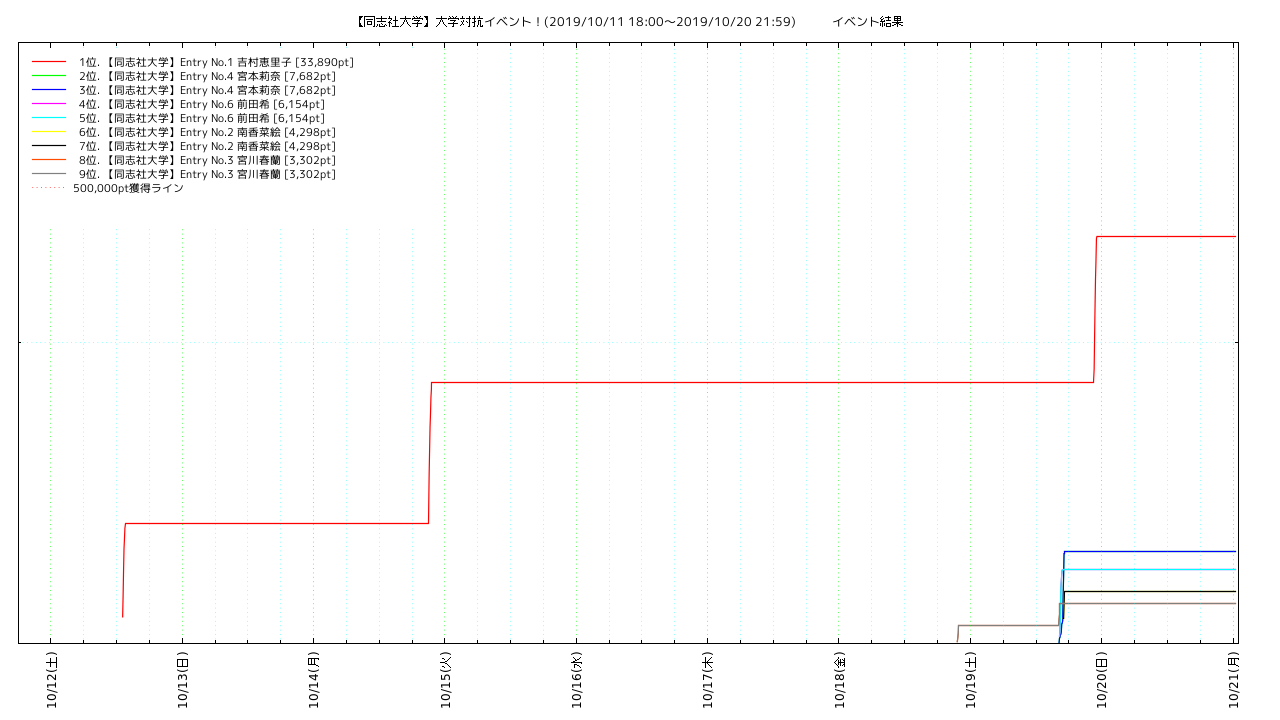Screen dimensions: 1280x720
Task: Click the yellow line swatch for 6位
Action: point(49,132)
